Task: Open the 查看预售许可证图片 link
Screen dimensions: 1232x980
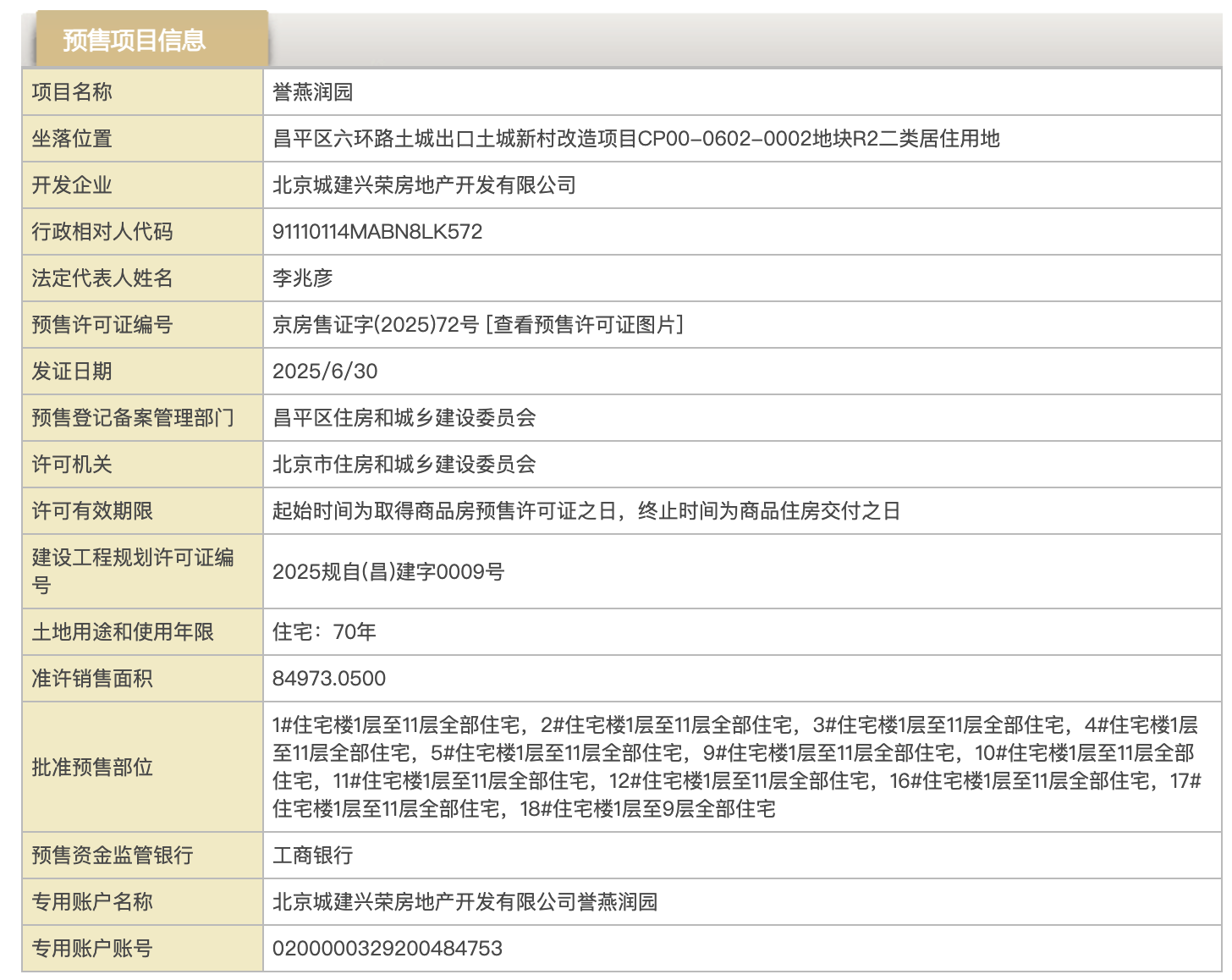Action: (x=586, y=325)
